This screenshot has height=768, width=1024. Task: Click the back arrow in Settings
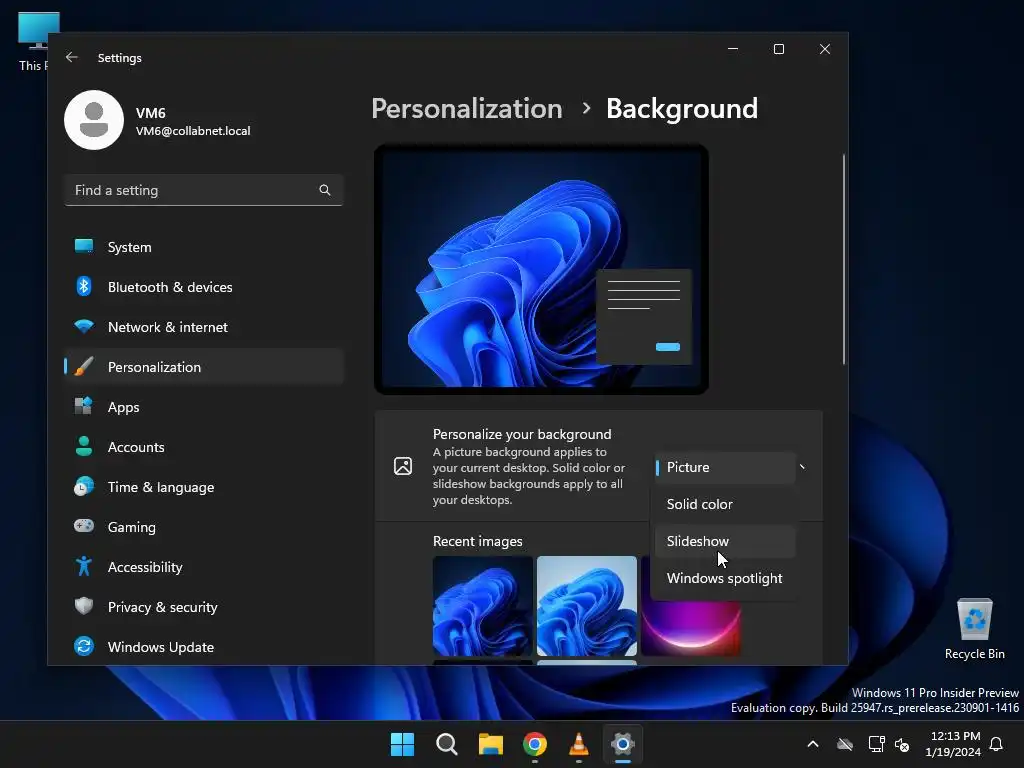[x=72, y=57]
